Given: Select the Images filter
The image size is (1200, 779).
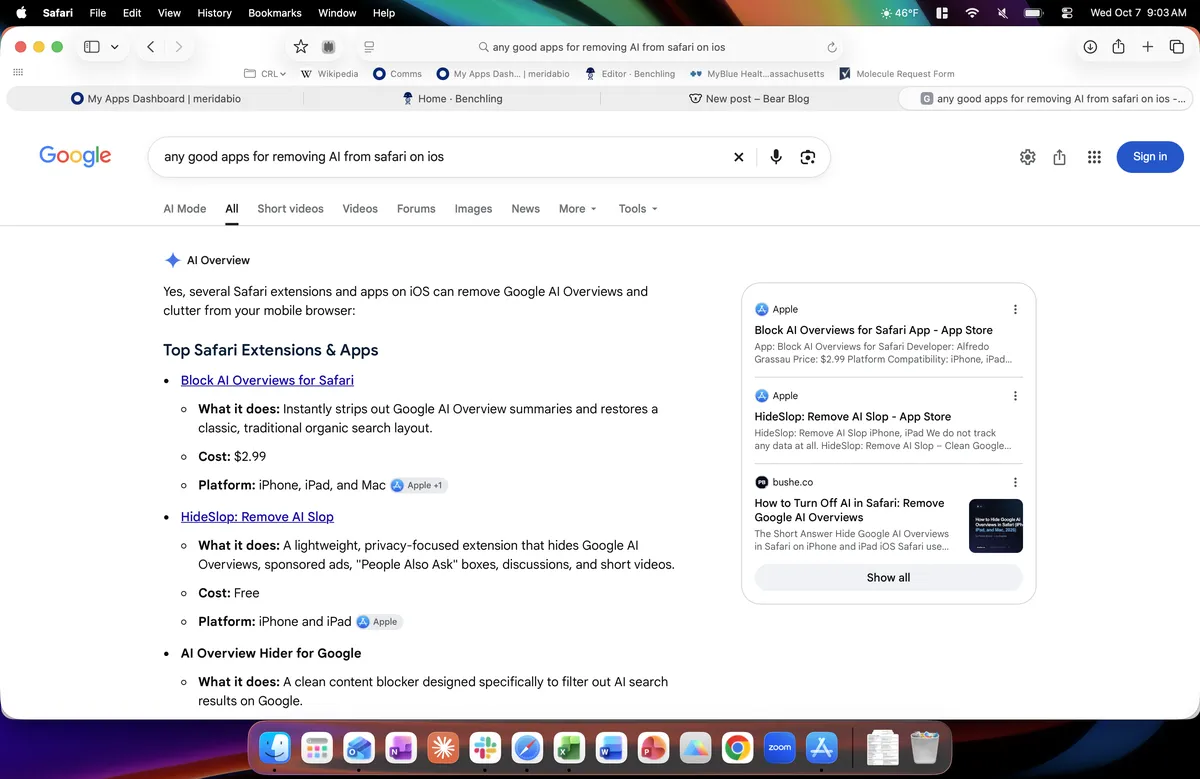Looking at the screenshot, I should [x=473, y=209].
